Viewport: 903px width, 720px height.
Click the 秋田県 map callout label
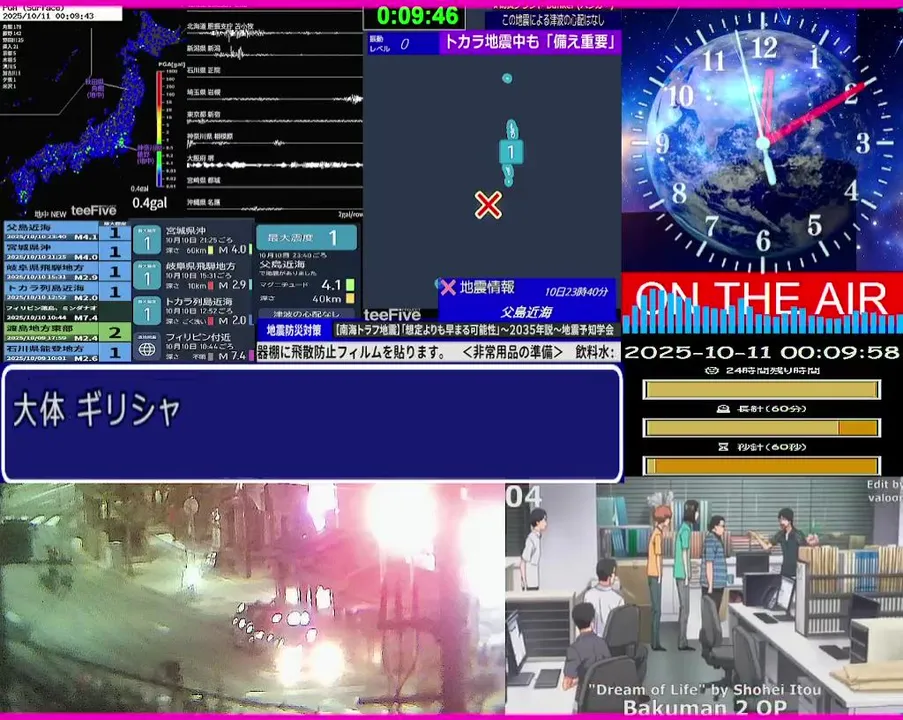coord(95,89)
